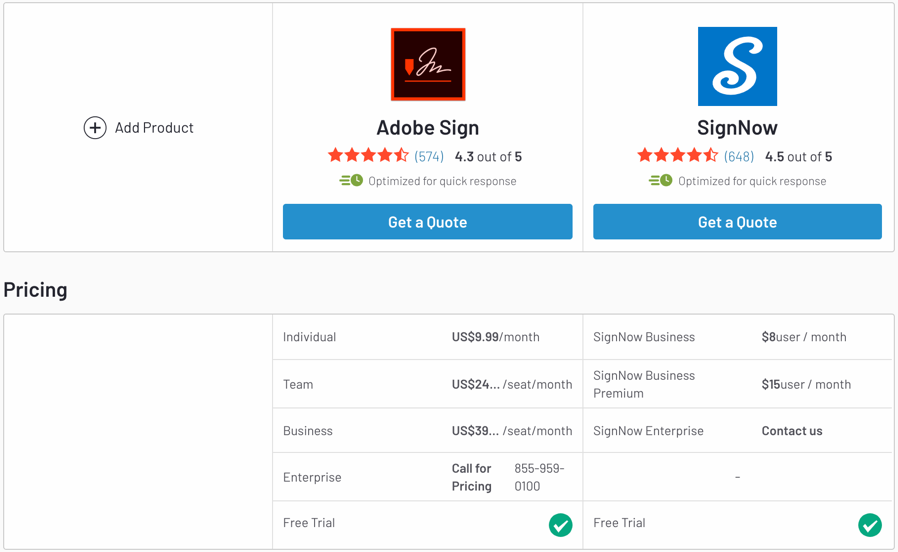The image size is (898, 552).
Task: Click the SignNow logo icon
Action: 737,66
